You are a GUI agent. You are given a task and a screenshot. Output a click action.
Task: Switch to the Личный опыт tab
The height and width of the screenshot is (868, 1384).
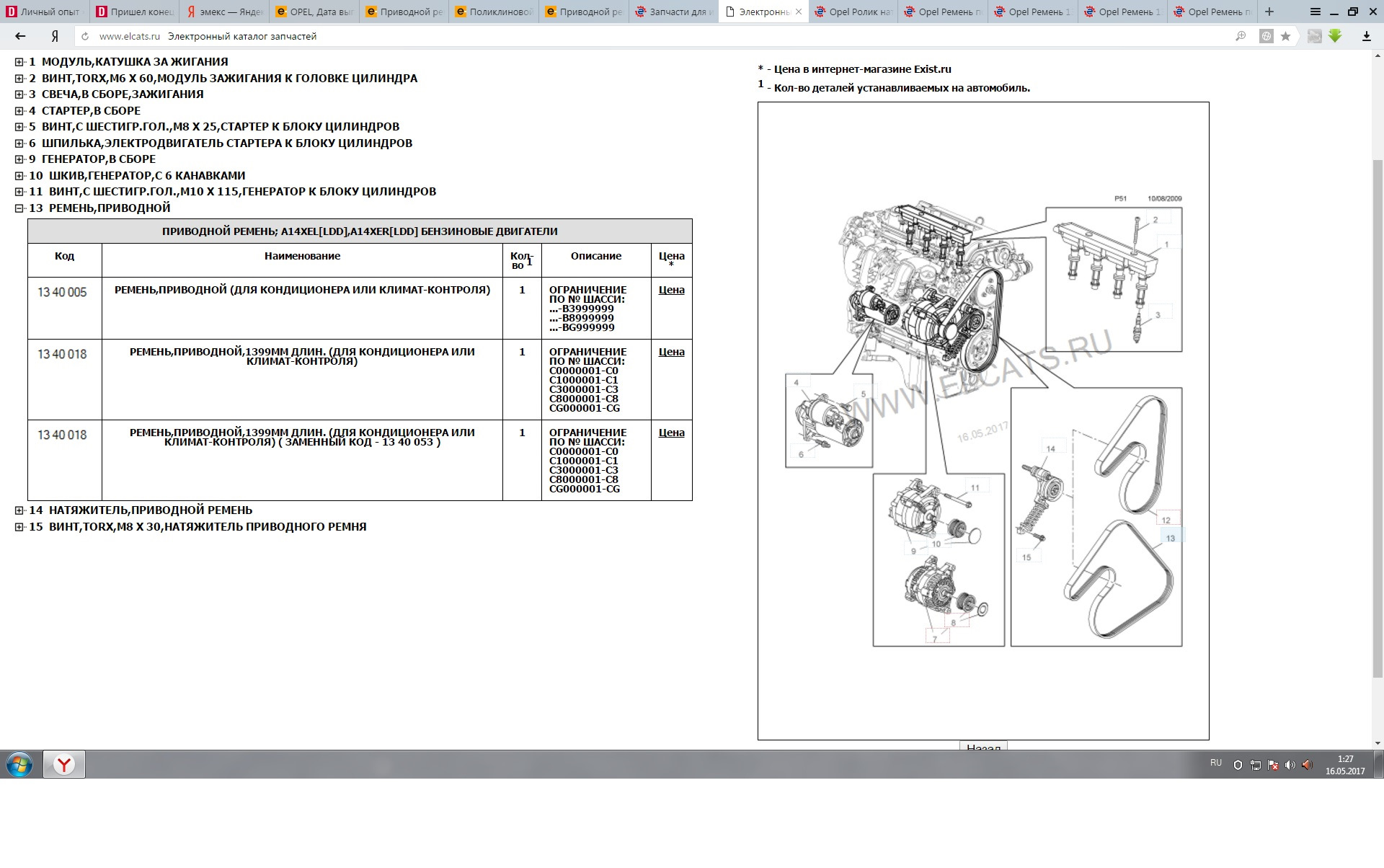tap(45, 12)
